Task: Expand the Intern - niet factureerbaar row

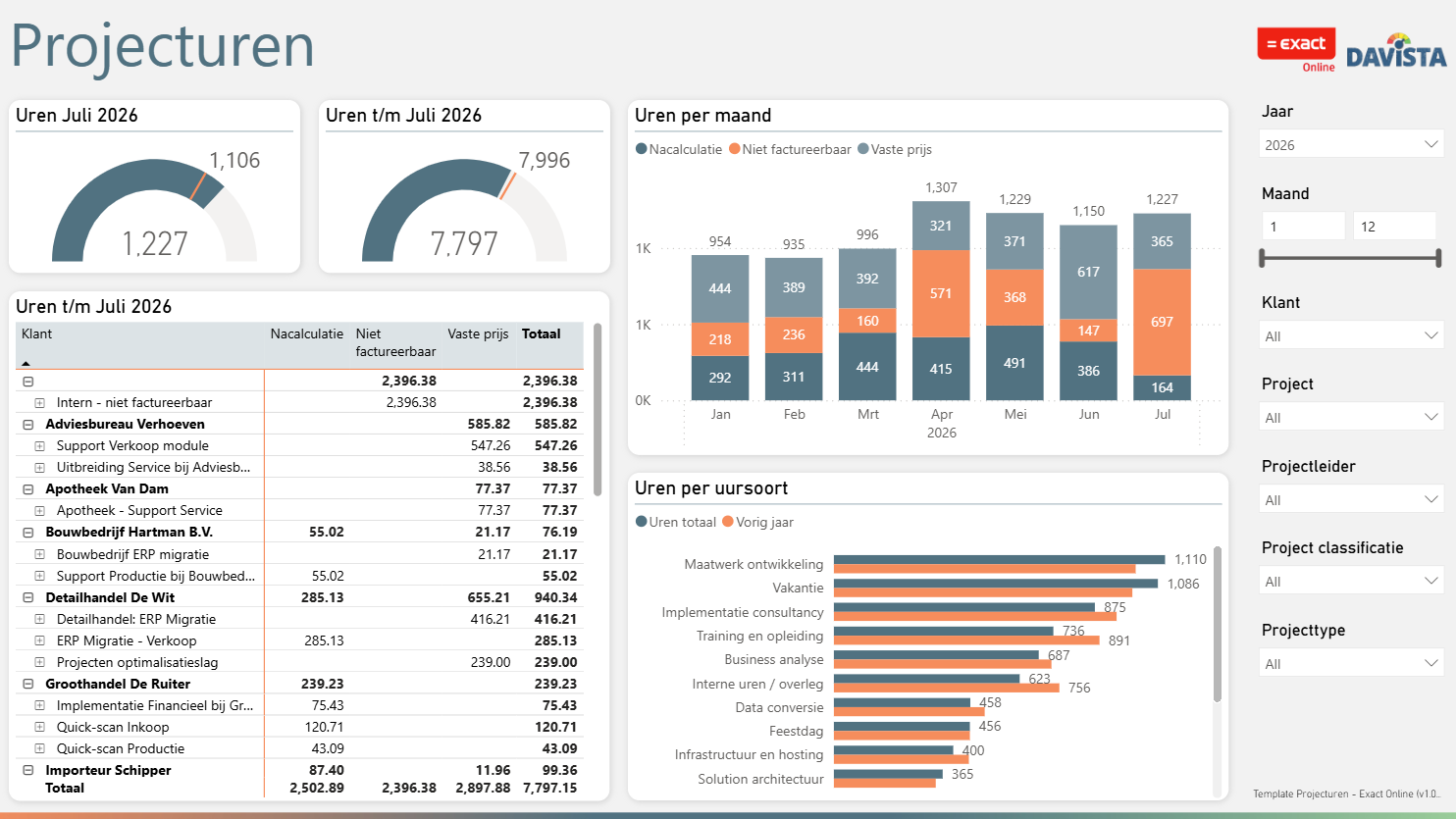Action: 39,403
